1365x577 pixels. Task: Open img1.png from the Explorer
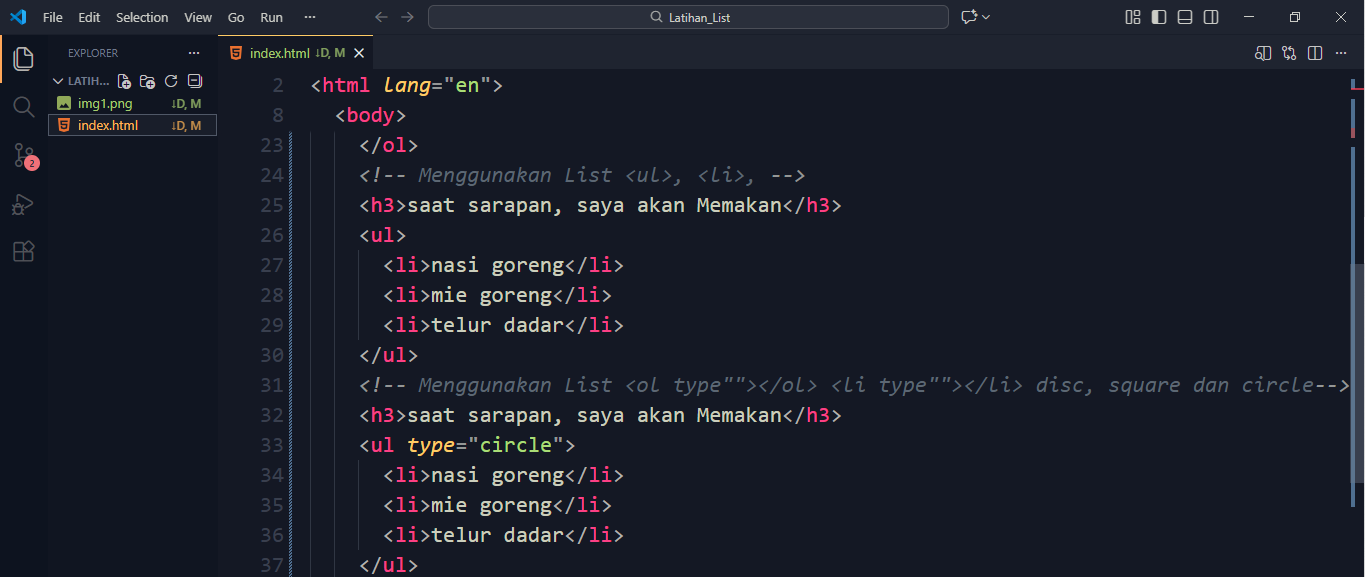103,102
